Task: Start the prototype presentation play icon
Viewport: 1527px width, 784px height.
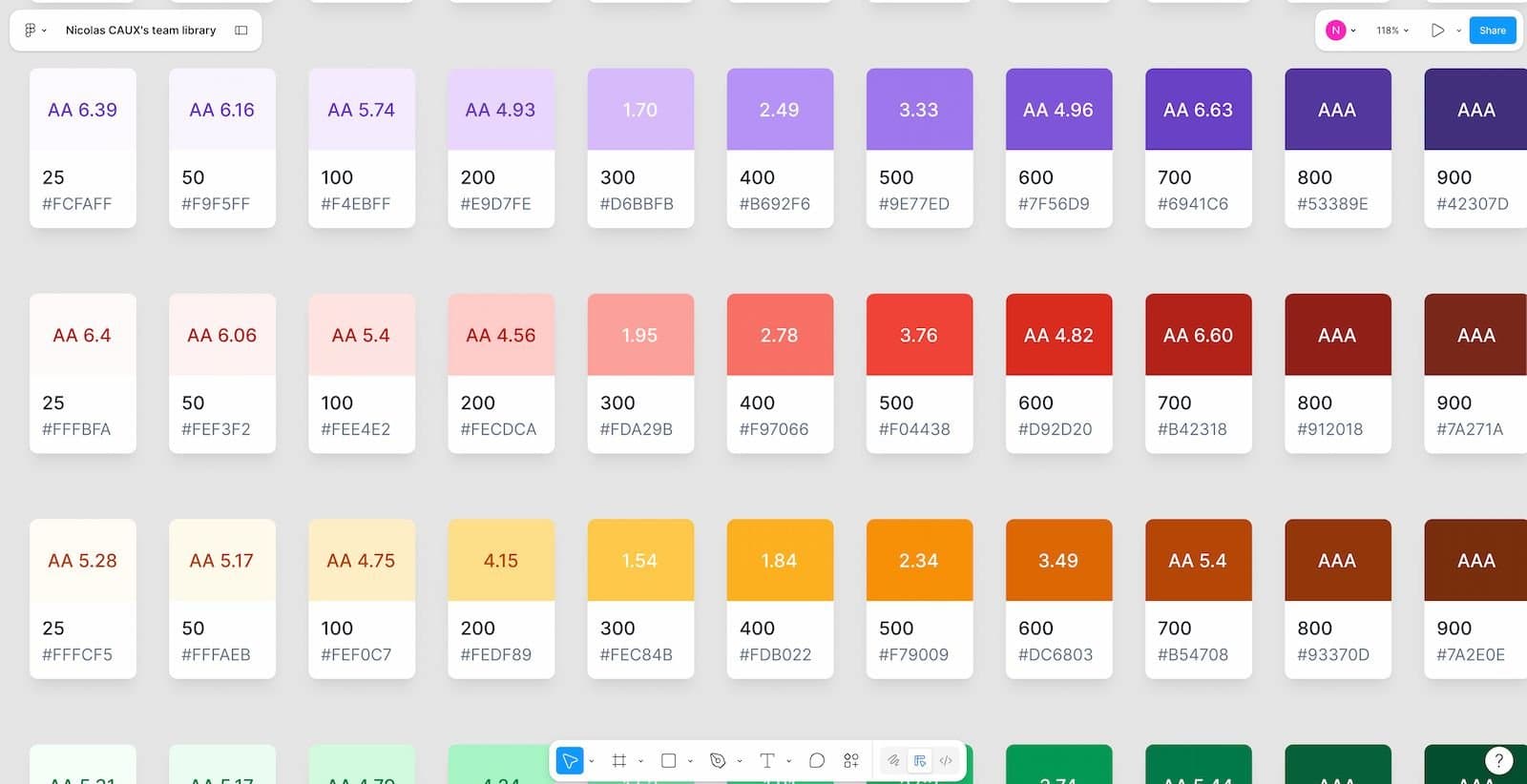Action: click(x=1437, y=31)
